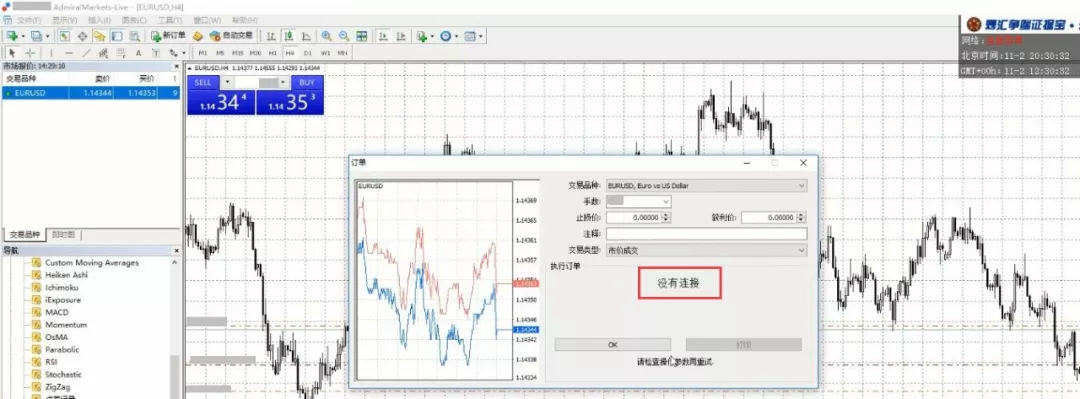Click the zoom in magnifier icon

[x=326, y=36]
